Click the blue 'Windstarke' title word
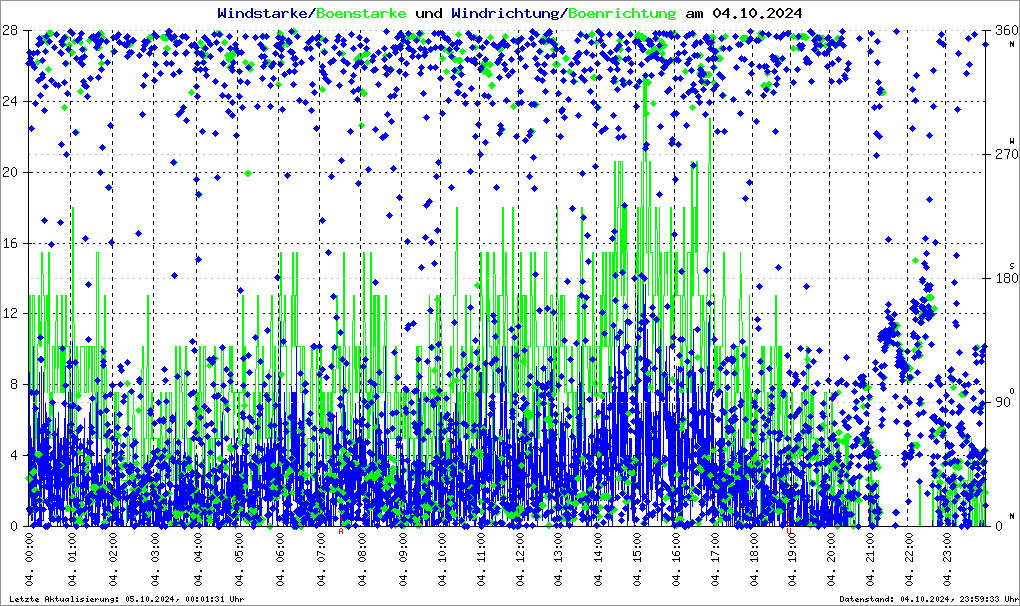This screenshot has height=606, width=1020. coord(262,13)
